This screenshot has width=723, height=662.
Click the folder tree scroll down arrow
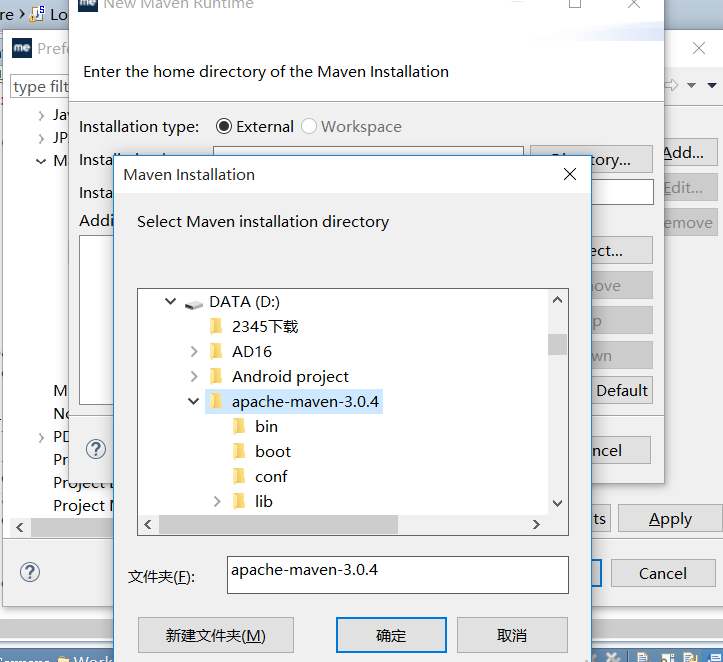(557, 503)
